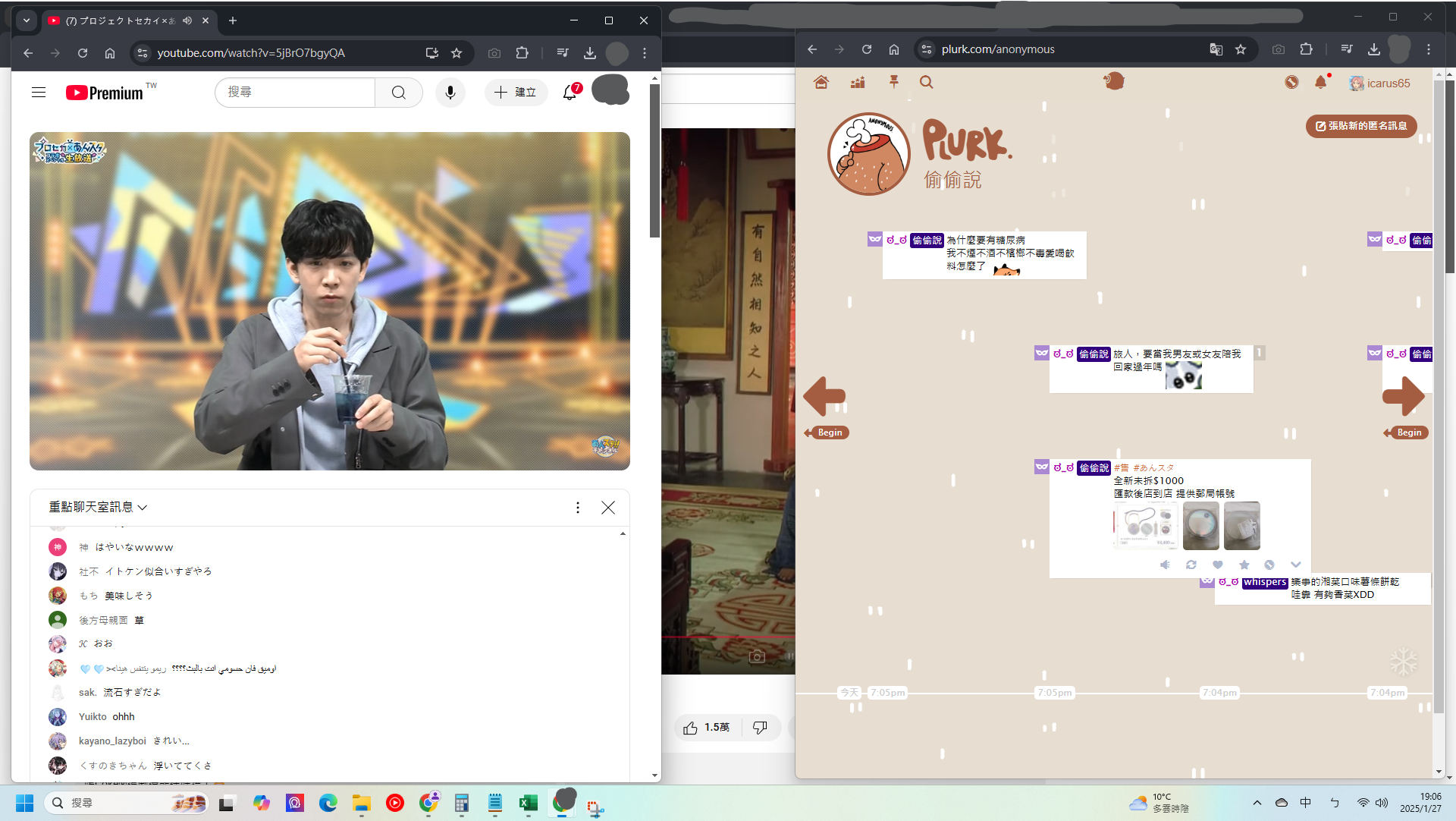Click the 建立 create button
The image size is (1456, 821).
click(x=516, y=93)
